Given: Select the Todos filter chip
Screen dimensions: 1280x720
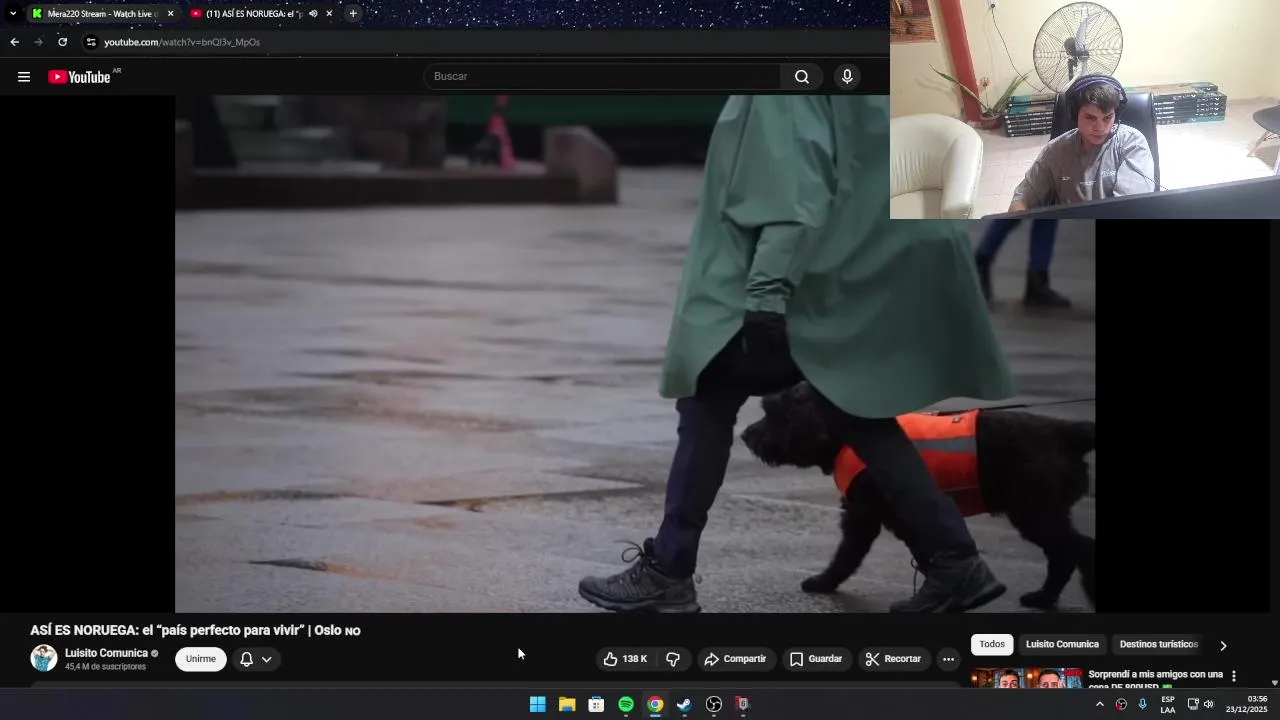Looking at the screenshot, I should (x=992, y=645).
